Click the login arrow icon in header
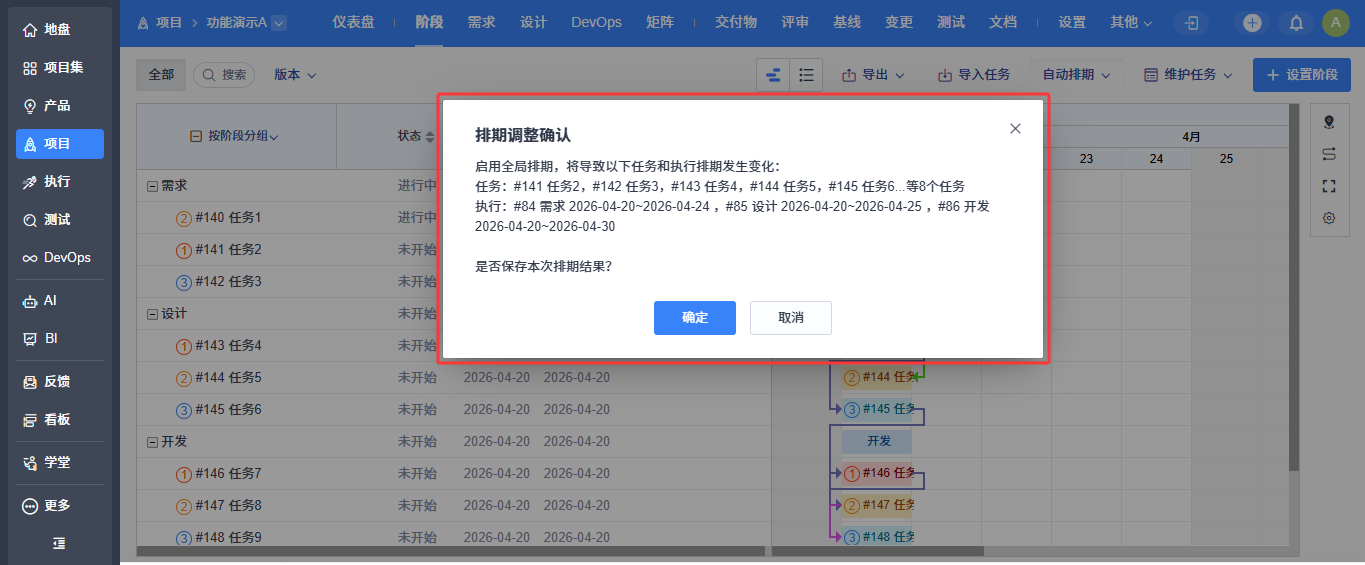The width and height of the screenshot is (1365, 565). (1191, 23)
